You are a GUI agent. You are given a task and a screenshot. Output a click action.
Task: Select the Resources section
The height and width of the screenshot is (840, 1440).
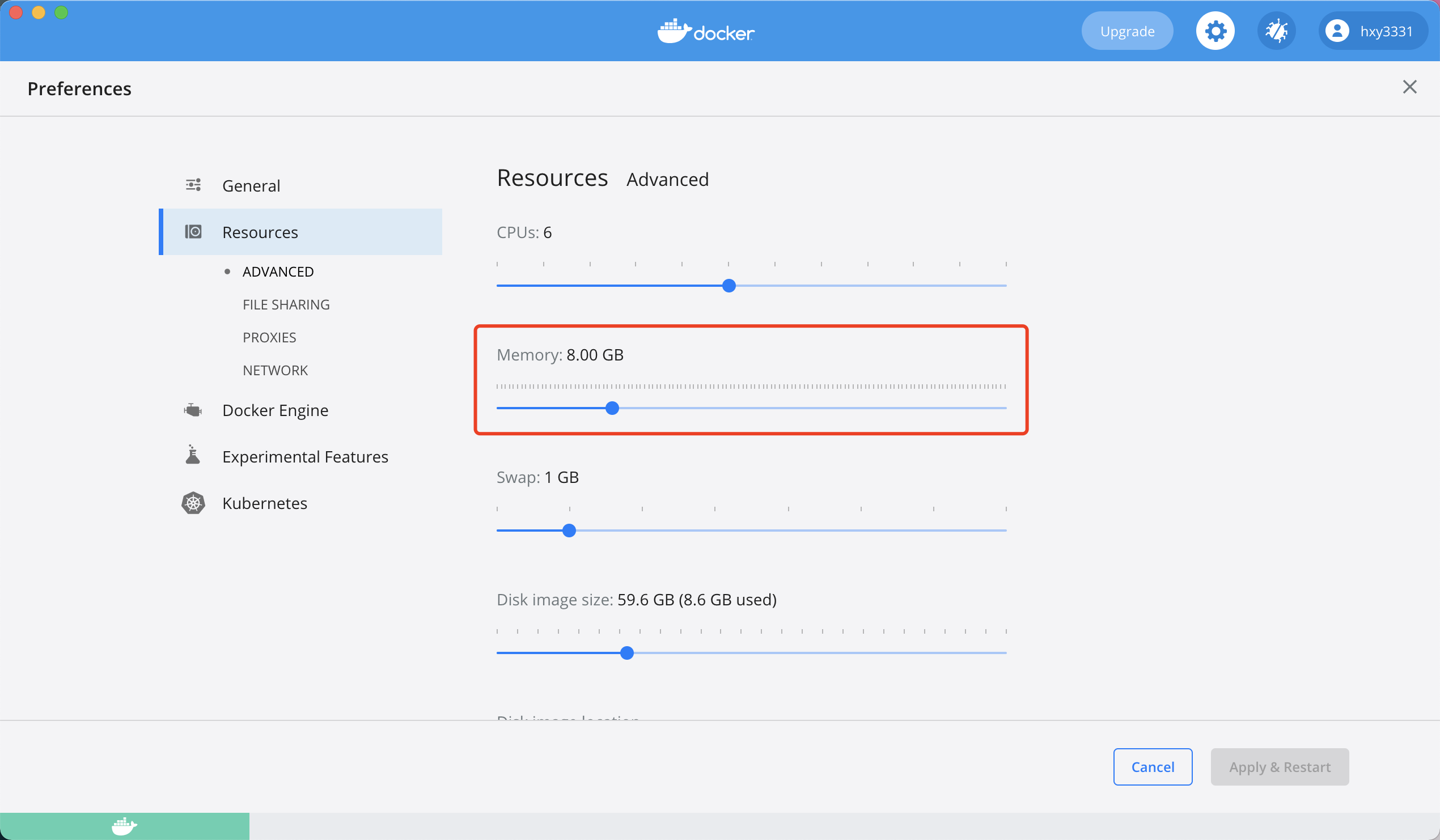[x=300, y=232]
